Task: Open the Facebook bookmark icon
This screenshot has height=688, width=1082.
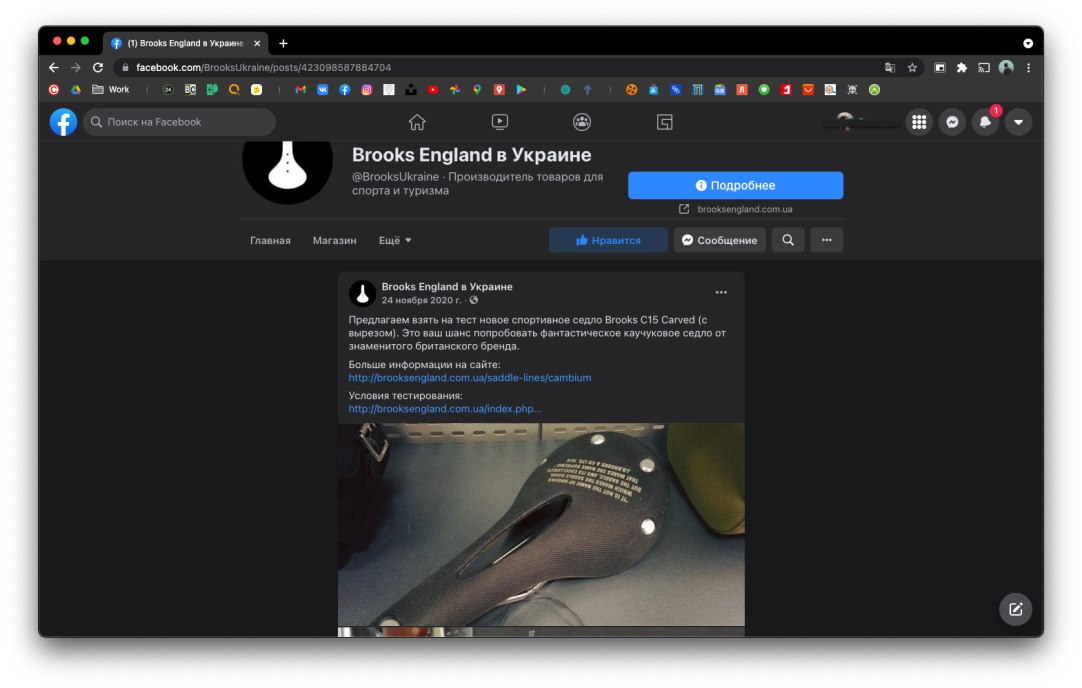Action: tap(344, 90)
